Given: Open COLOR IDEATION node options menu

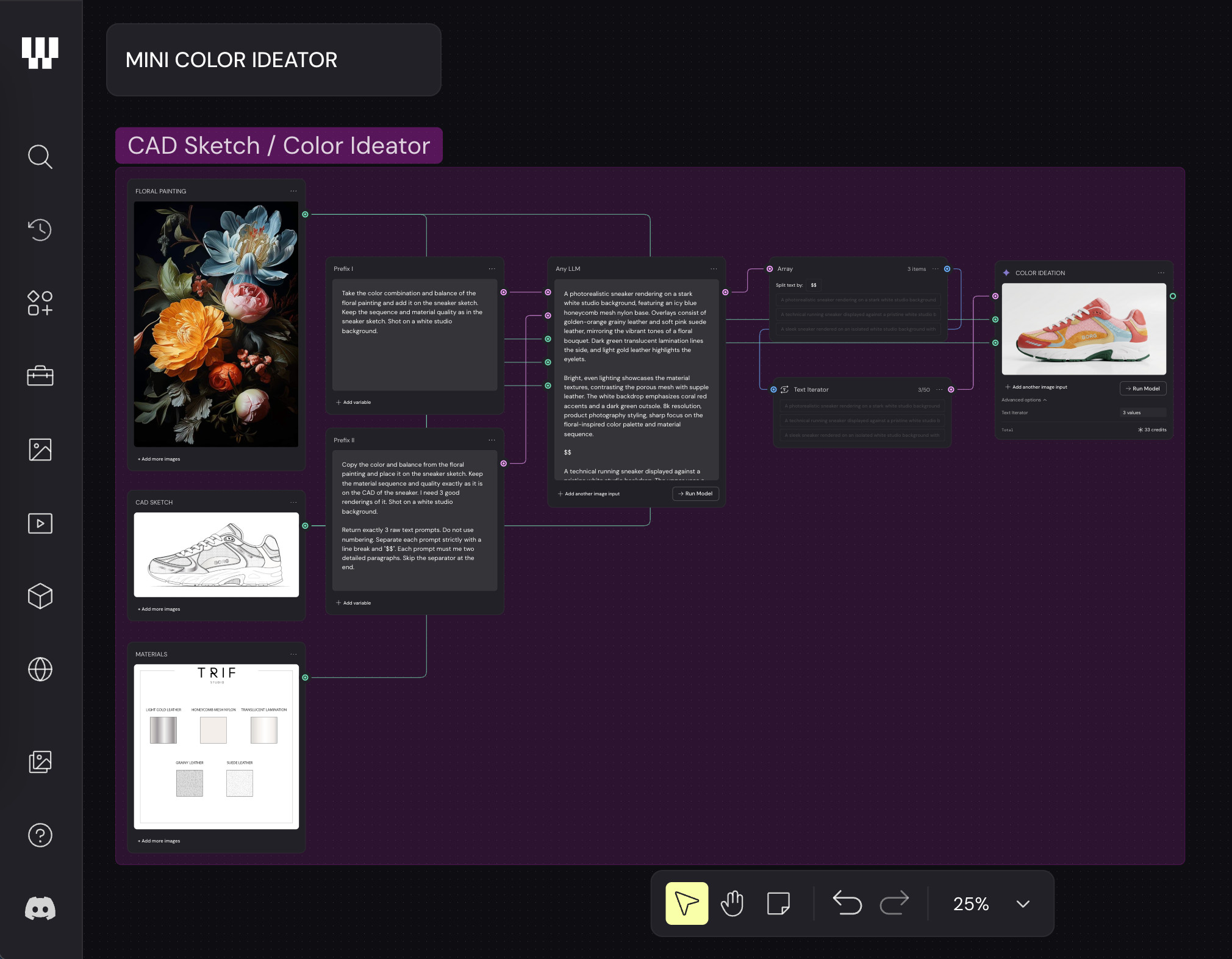Looking at the screenshot, I should (x=1161, y=273).
